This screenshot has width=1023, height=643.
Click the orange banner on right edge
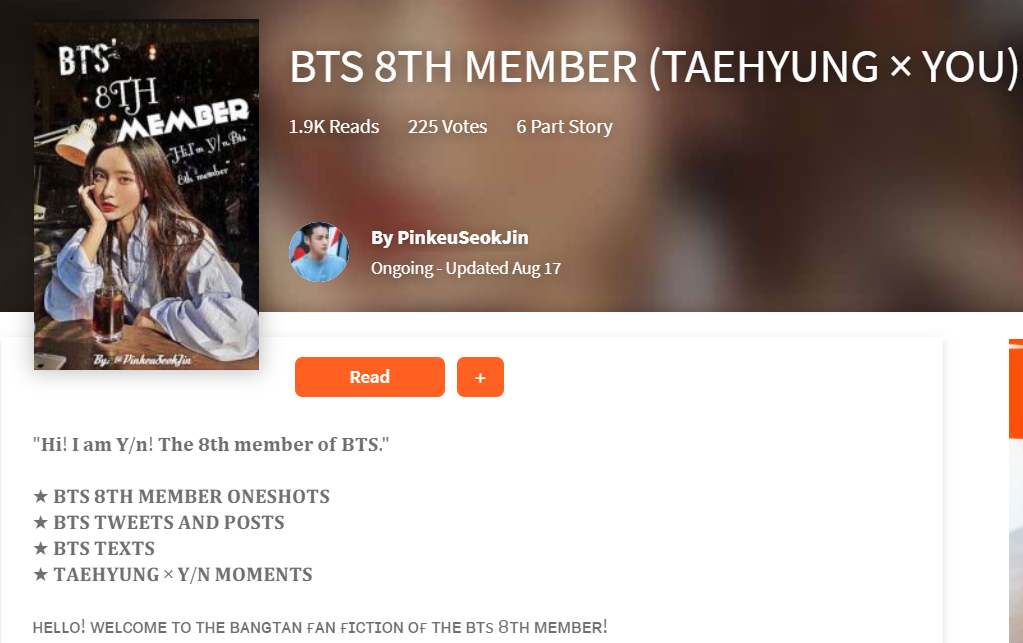click(x=1016, y=389)
